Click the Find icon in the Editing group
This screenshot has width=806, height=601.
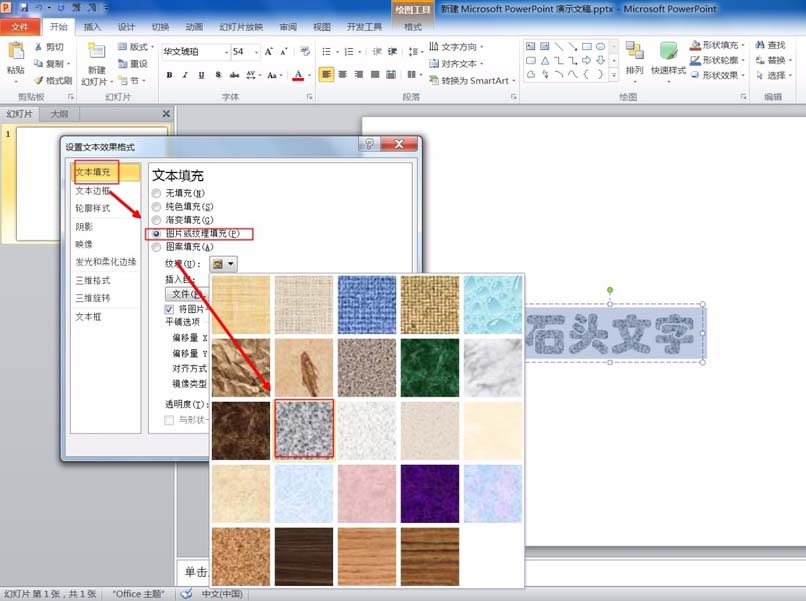(x=778, y=45)
